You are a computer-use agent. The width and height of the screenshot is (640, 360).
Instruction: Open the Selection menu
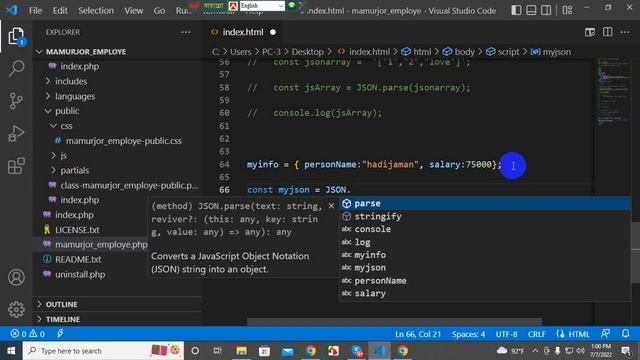pyautogui.click(x=96, y=11)
